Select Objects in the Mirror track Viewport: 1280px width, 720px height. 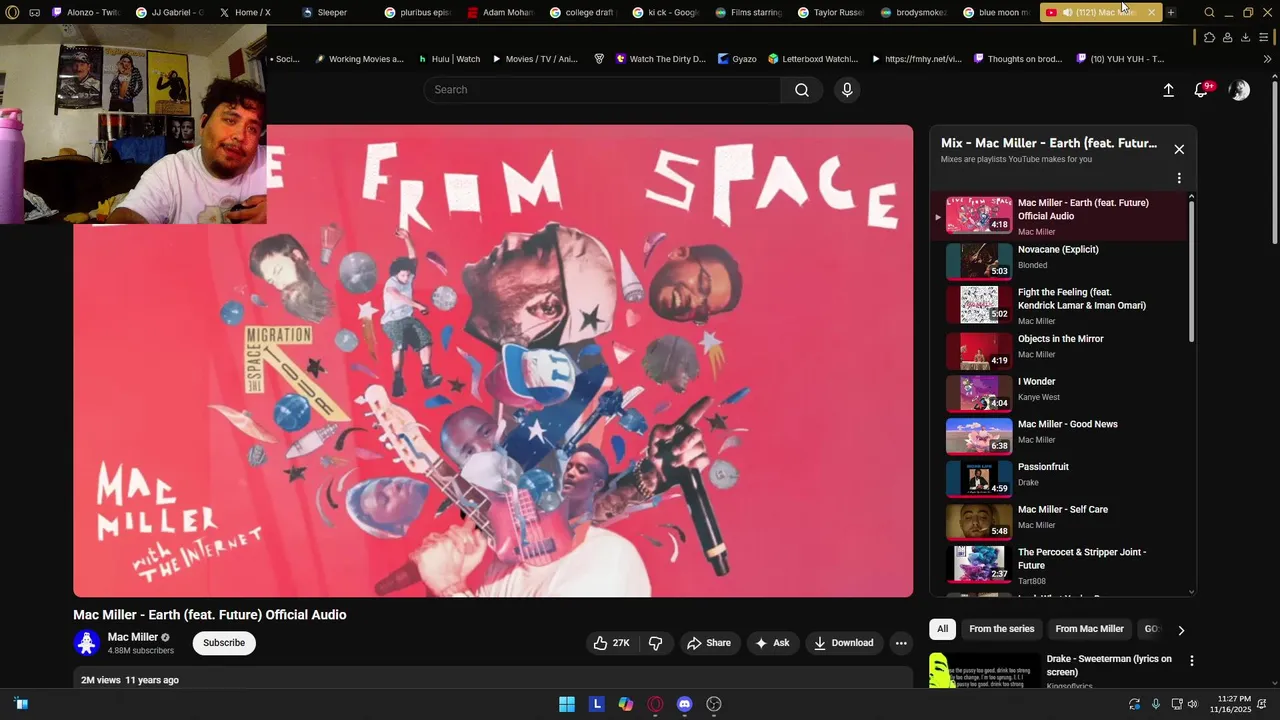click(x=1060, y=350)
